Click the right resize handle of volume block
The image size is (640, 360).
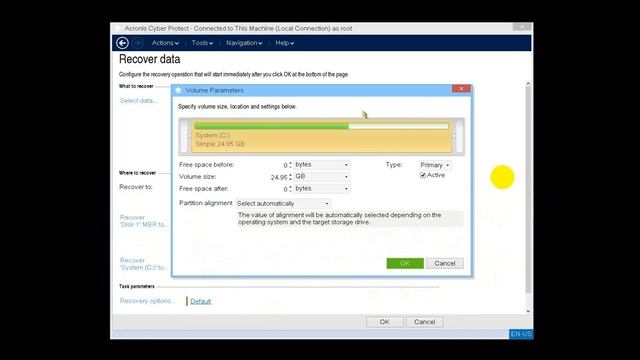coord(454,136)
